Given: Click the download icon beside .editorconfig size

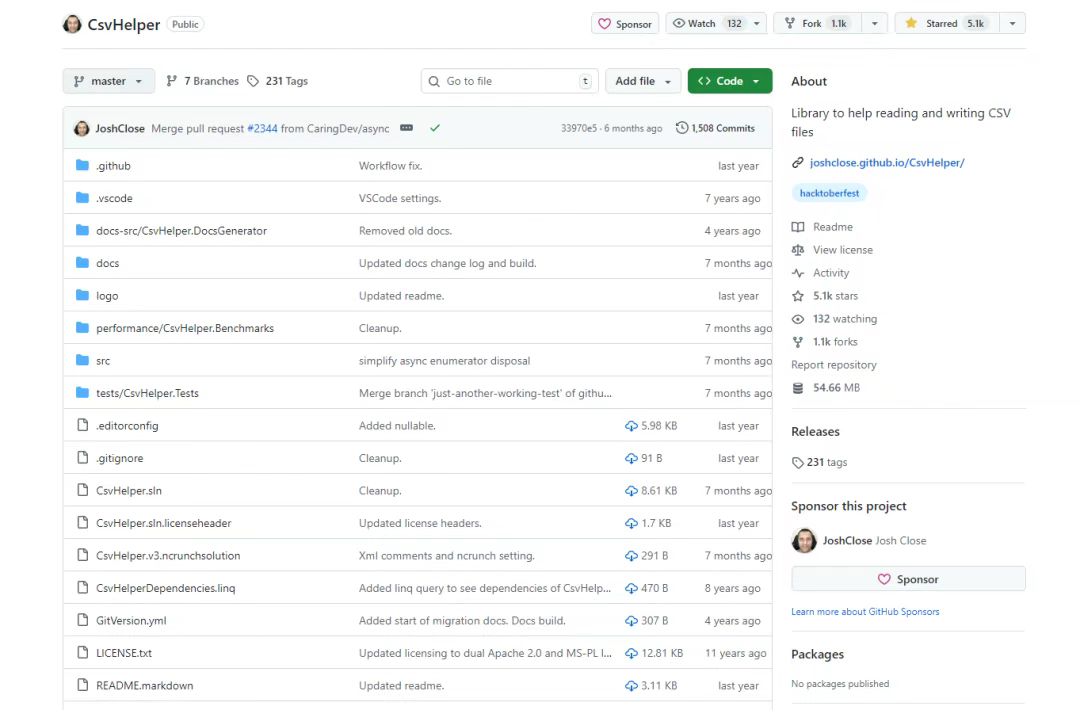Looking at the screenshot, I should 631,426.
